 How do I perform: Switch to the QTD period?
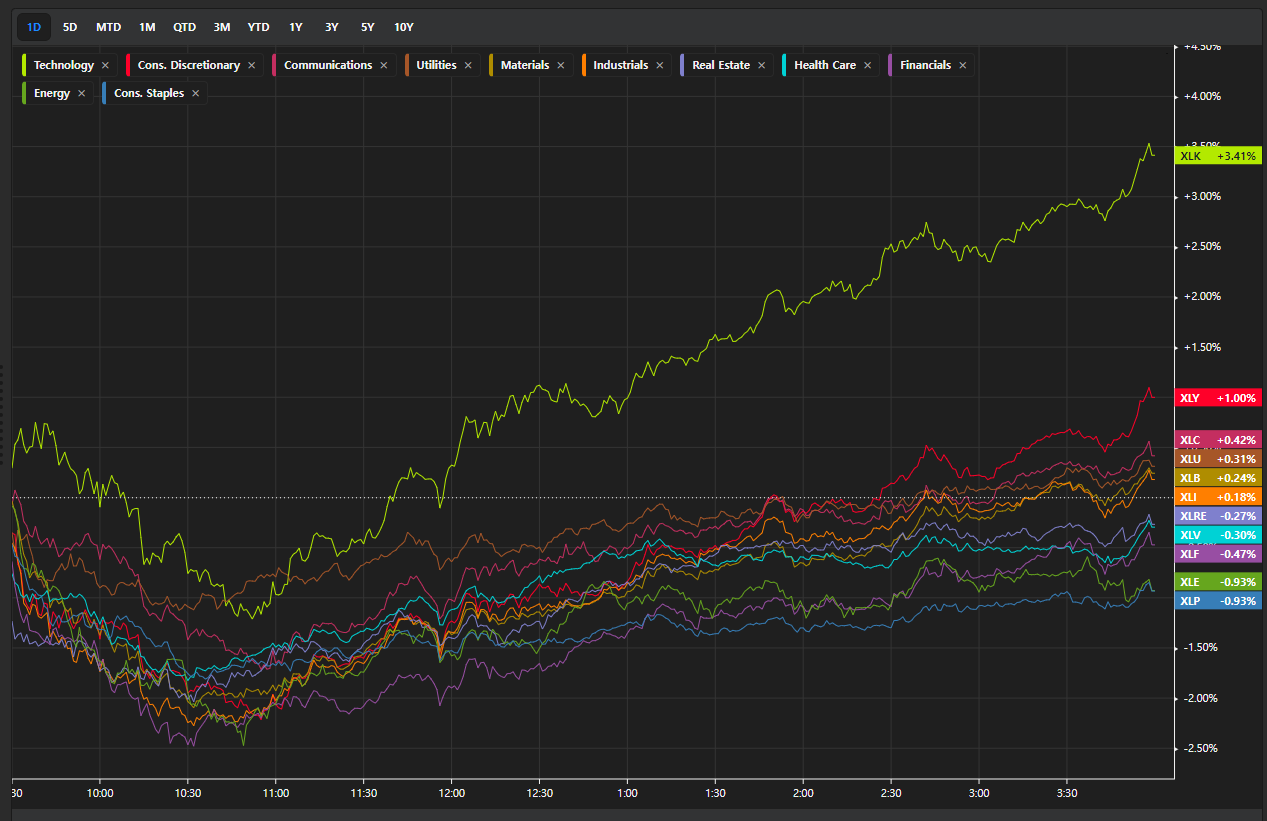coord(184,27)
